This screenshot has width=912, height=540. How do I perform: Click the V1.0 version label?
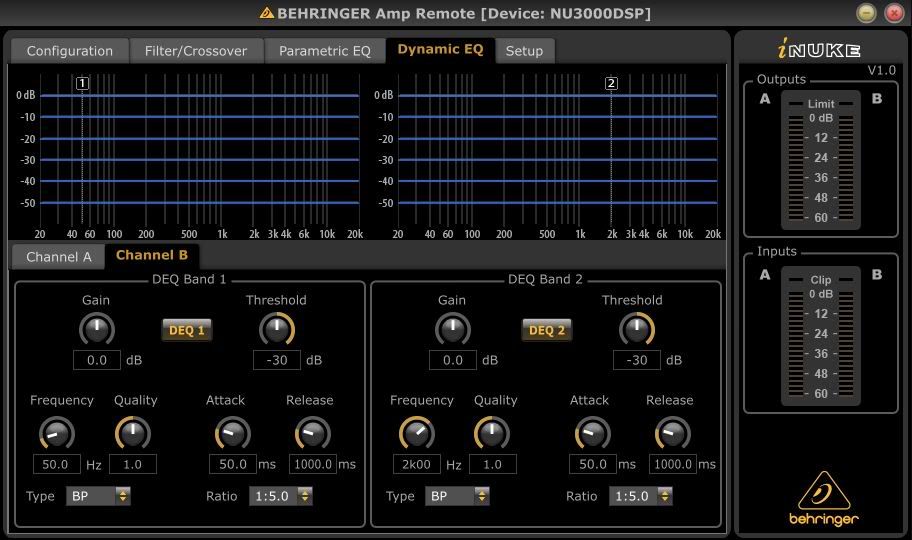882,70
